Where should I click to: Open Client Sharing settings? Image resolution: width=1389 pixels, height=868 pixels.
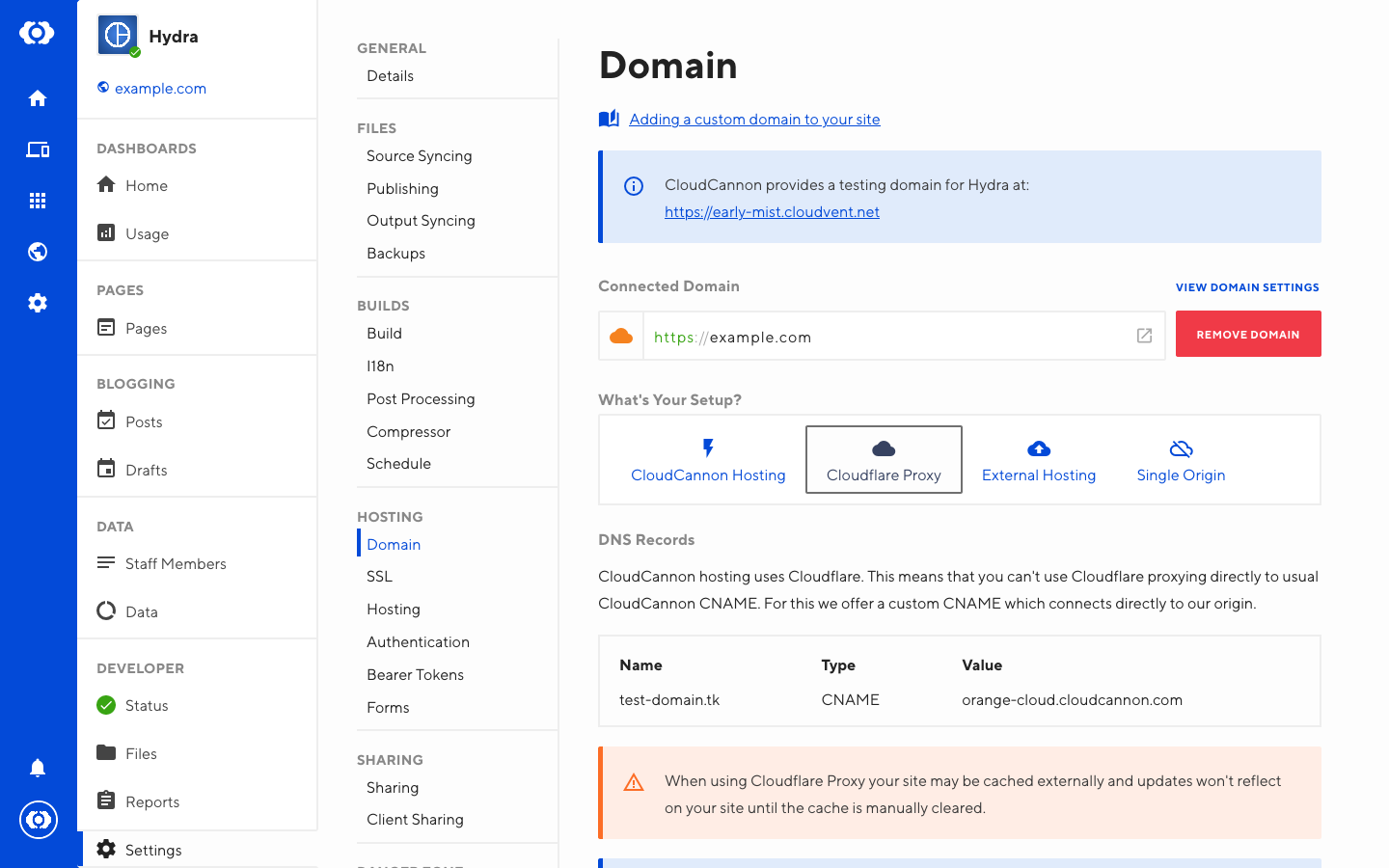point(415,820)
